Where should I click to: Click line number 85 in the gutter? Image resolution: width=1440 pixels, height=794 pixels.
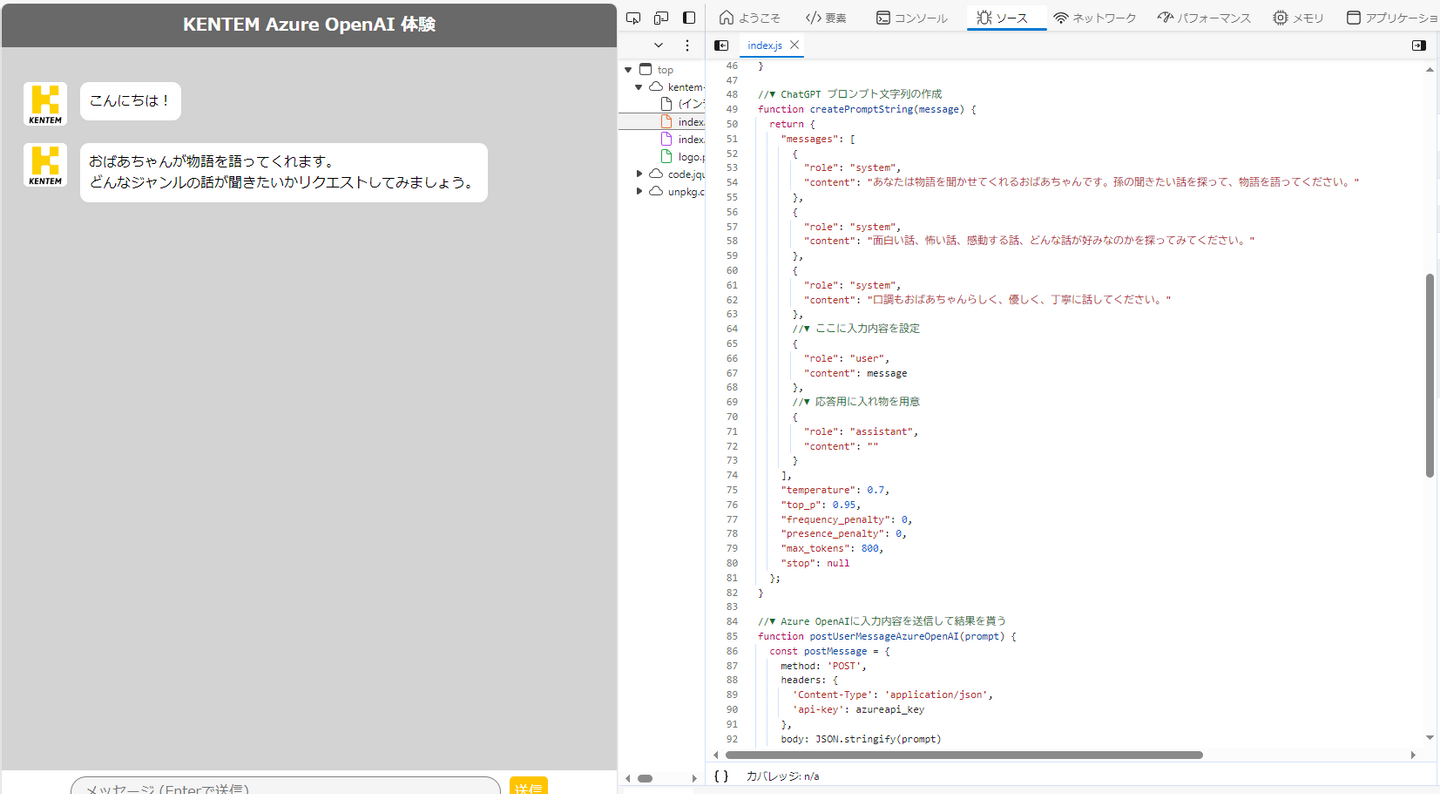[732, 636]
